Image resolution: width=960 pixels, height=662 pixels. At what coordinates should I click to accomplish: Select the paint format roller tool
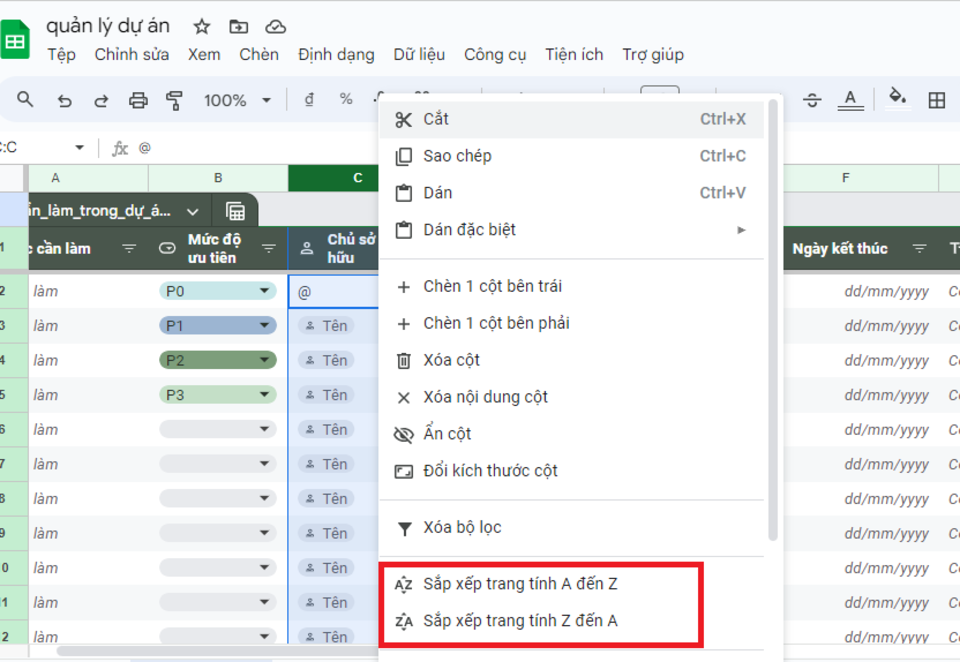tap(175, 100)
